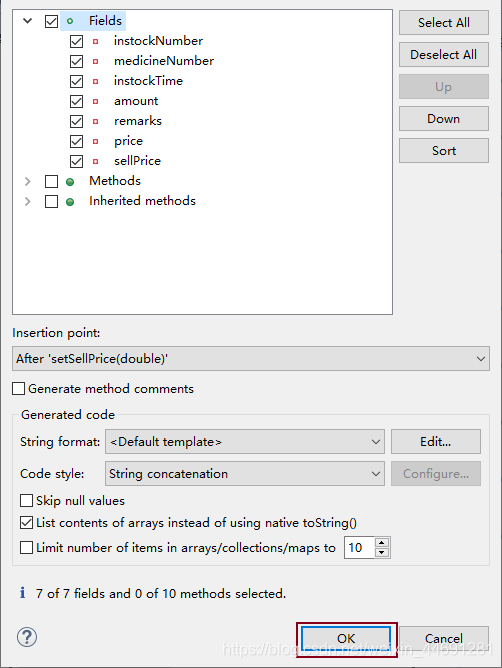Open the String format dropdown
Image resolution: width=502 pixels, height=668 pixels.
click(245, 442)
